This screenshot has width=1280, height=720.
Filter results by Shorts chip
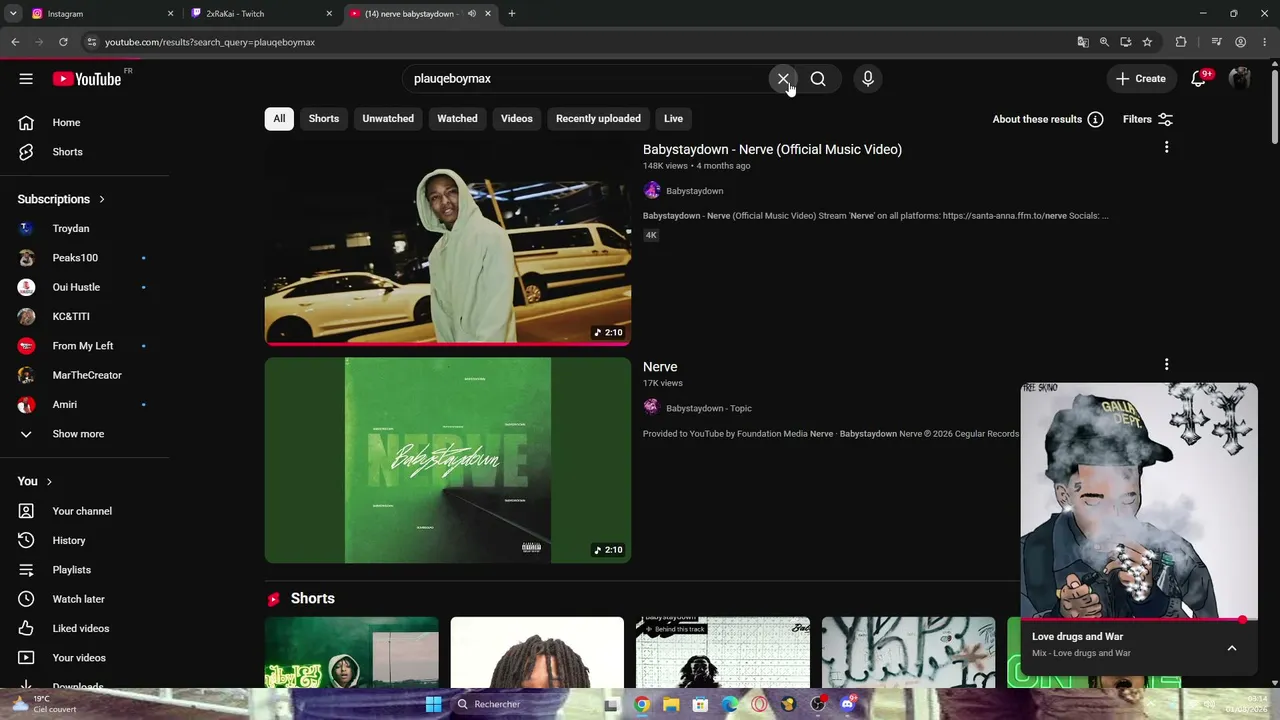coord(324,119)
